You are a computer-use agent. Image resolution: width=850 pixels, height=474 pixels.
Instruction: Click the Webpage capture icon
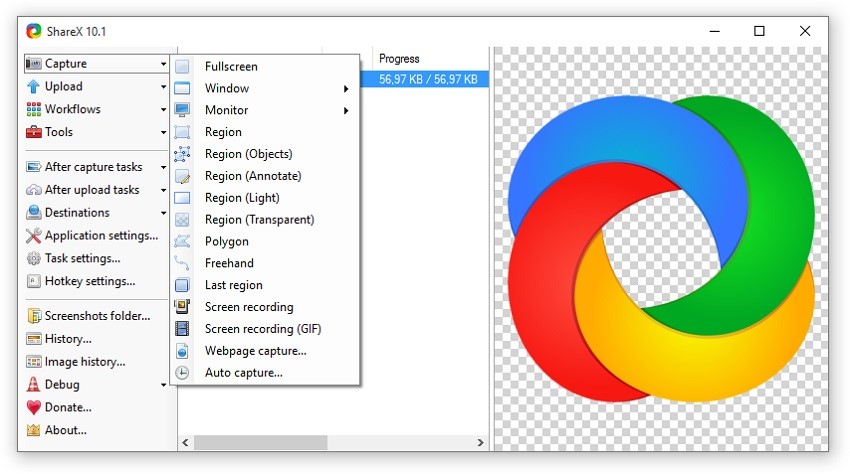pyautogui.click(x=182, y=351)
